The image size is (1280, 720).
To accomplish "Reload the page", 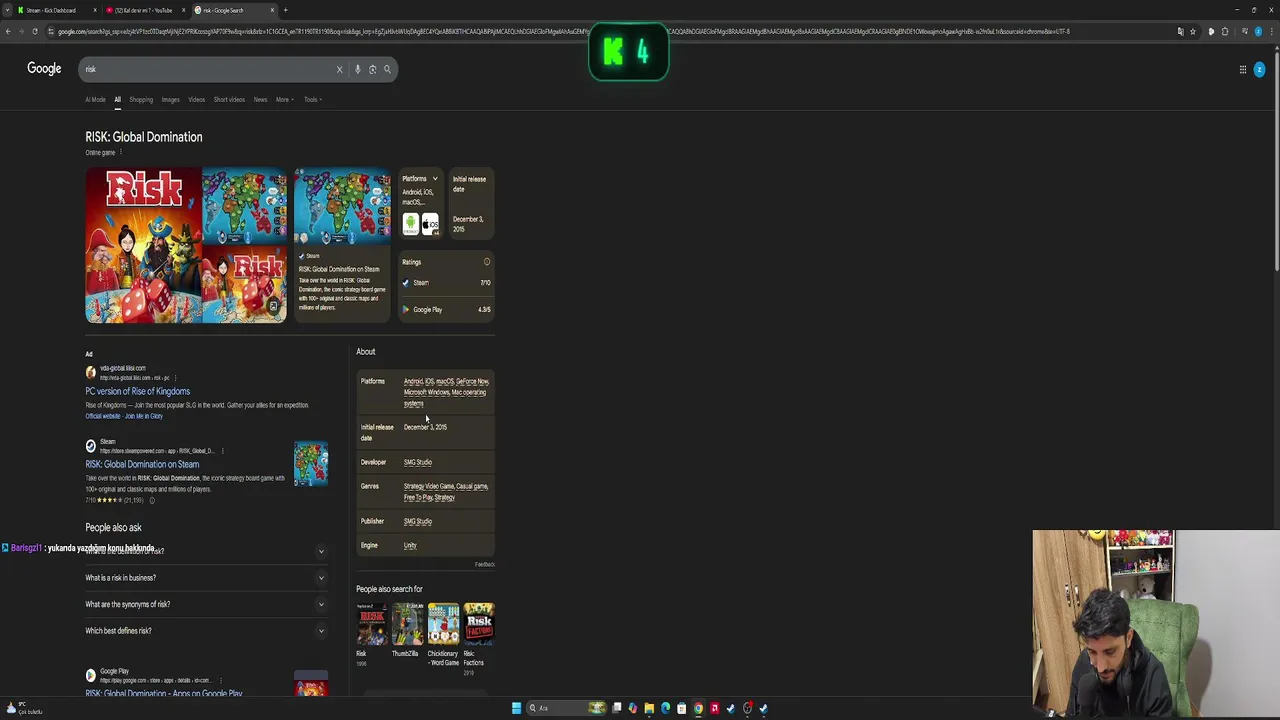I will (x=34, y=31).
